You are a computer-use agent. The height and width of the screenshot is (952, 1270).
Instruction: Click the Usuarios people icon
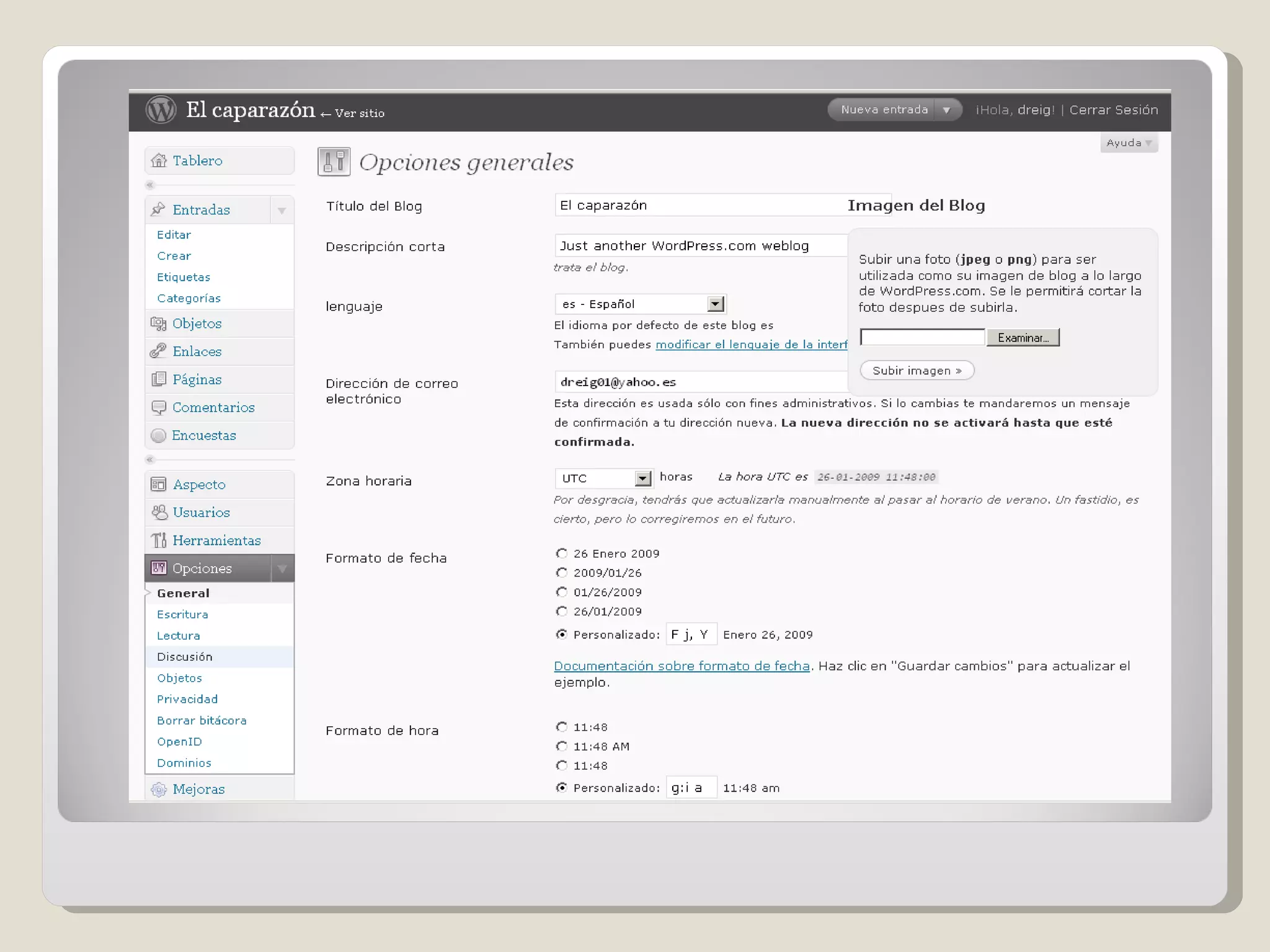coord(159,512)
